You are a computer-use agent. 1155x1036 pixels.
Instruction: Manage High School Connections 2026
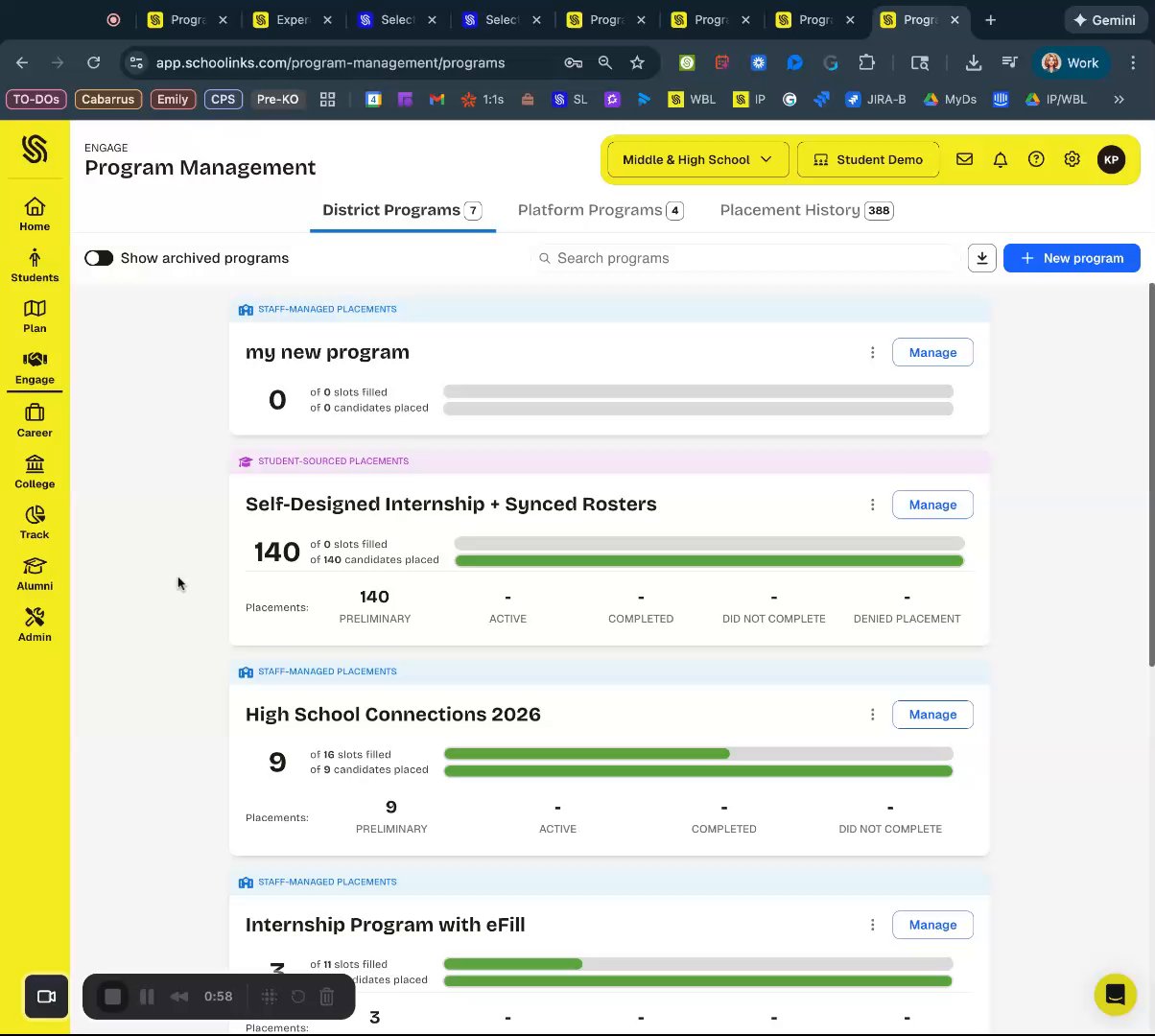click(x=932, y=715)
